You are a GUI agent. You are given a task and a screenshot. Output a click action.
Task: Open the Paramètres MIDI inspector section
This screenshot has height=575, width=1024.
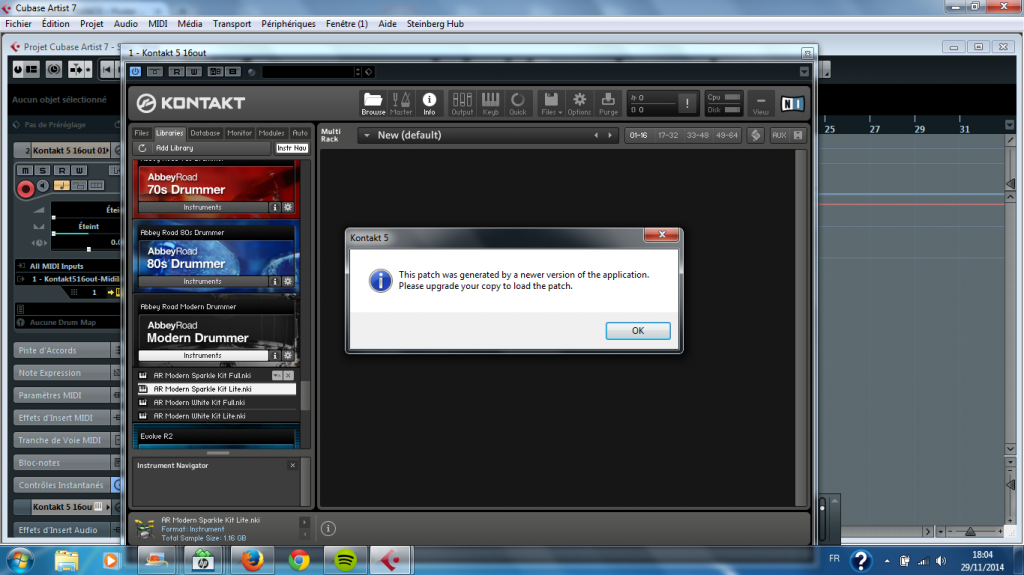62,395
